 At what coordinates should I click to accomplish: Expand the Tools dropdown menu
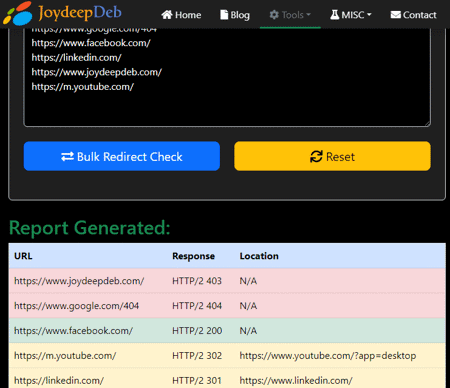click(290, 15)
